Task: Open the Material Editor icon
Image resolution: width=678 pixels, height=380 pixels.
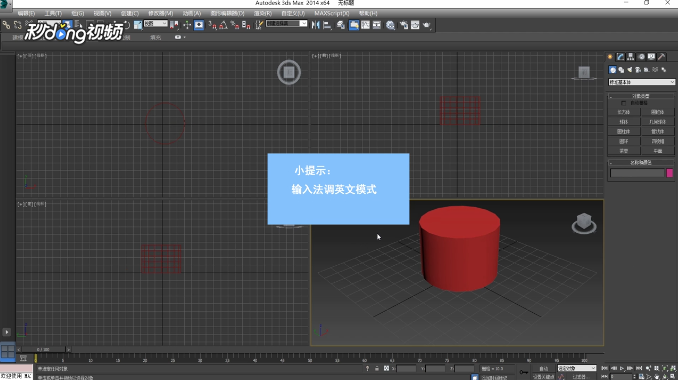Action: pyautogui.click(x=390, y=25)
